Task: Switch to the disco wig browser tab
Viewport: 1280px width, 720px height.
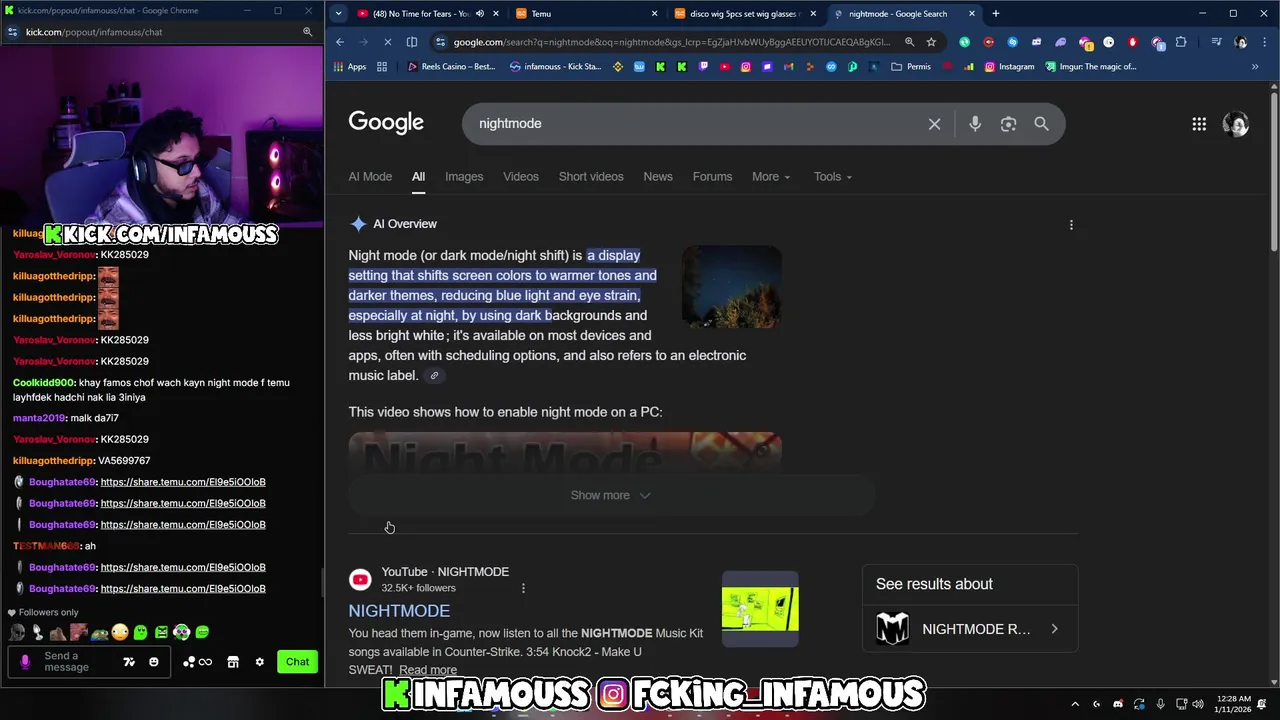Action: point(745,14)
